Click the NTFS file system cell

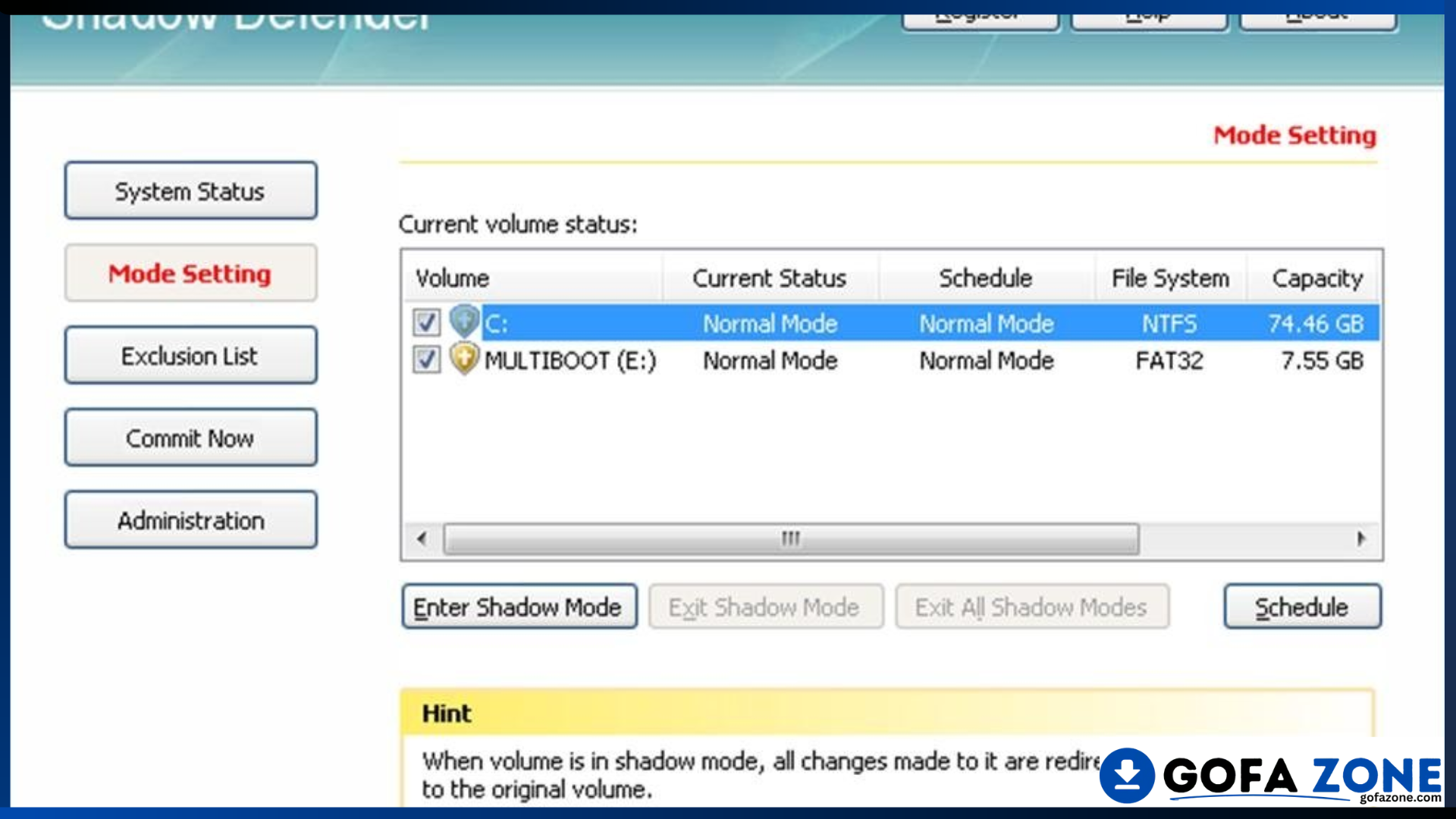click(x=1169, y=324)
